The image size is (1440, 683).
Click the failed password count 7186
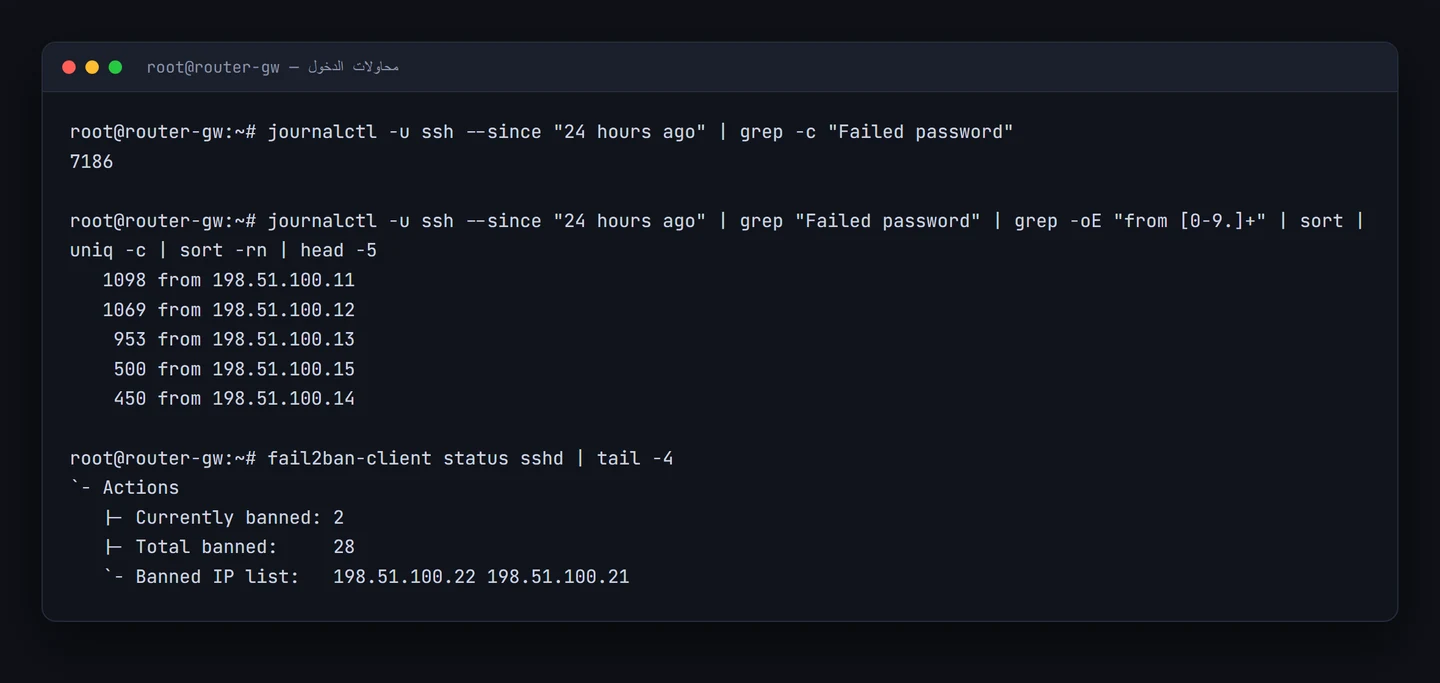click(x=91, y=162)
